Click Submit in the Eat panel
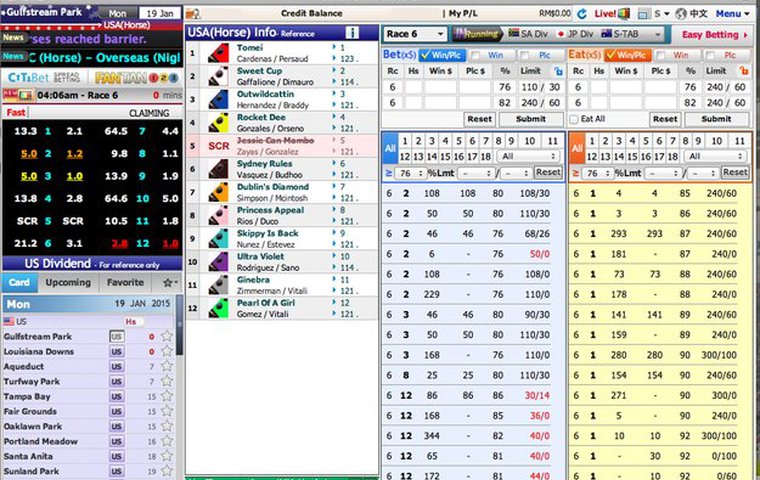The width and height of the screenshot is (760, 480). point(716,119)
